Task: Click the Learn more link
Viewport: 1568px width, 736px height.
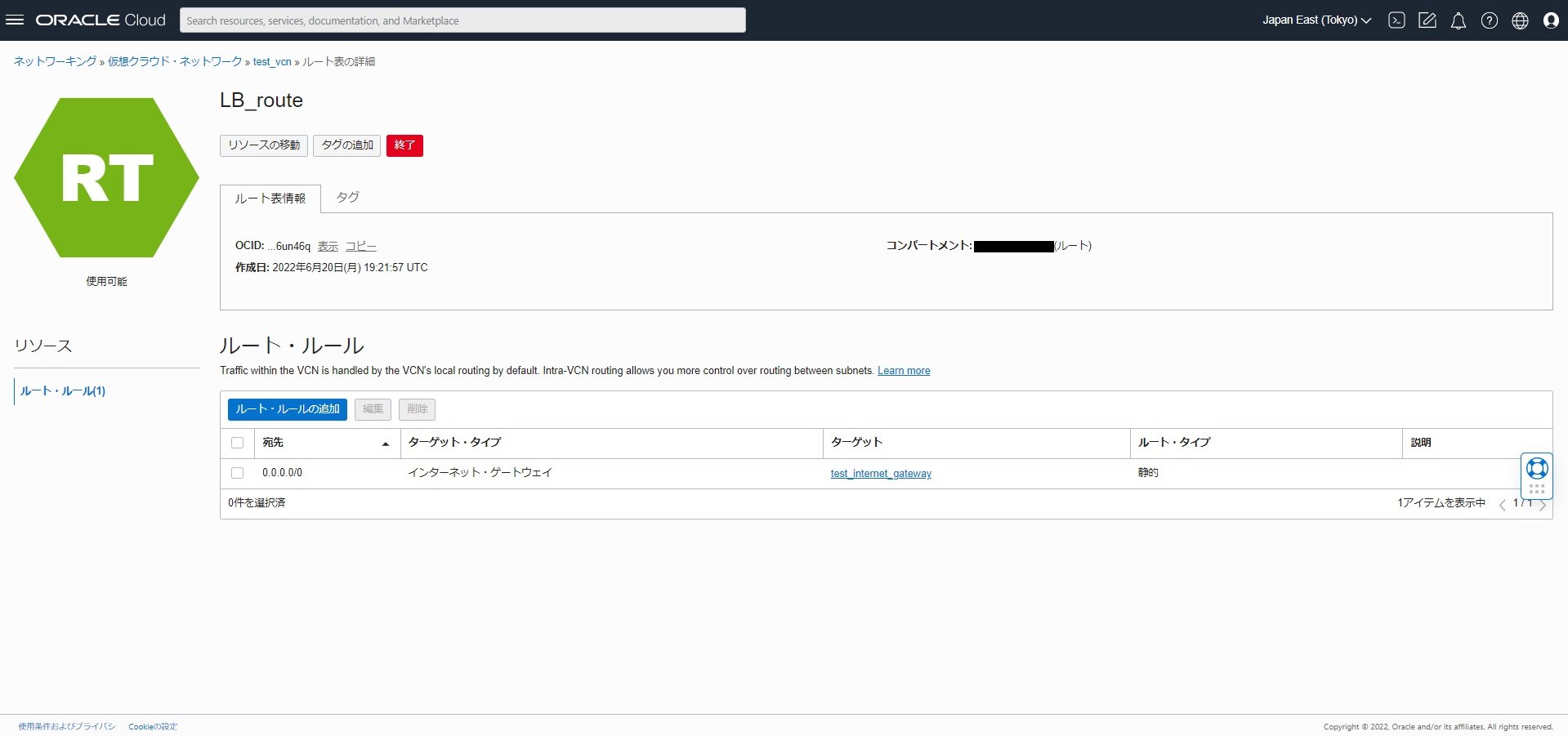Action: pyautogui.click(x=903, y=370)
